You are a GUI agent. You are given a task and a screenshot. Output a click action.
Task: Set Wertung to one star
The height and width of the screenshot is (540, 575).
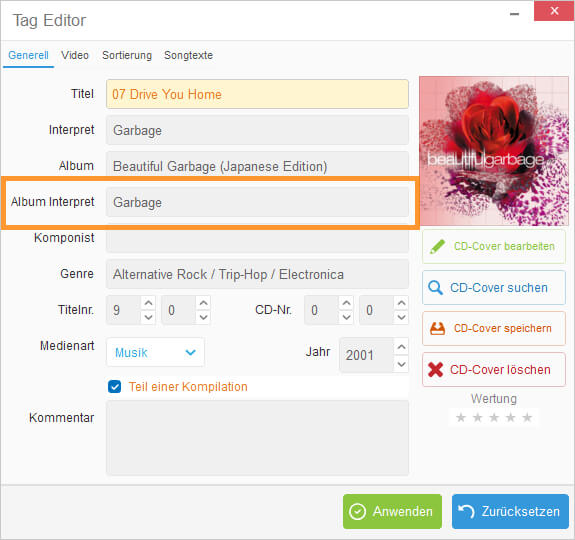[x=461, y=417]
